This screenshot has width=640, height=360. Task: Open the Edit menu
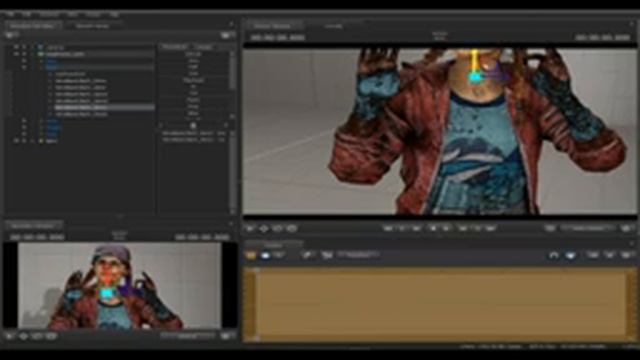coord(27,14)
